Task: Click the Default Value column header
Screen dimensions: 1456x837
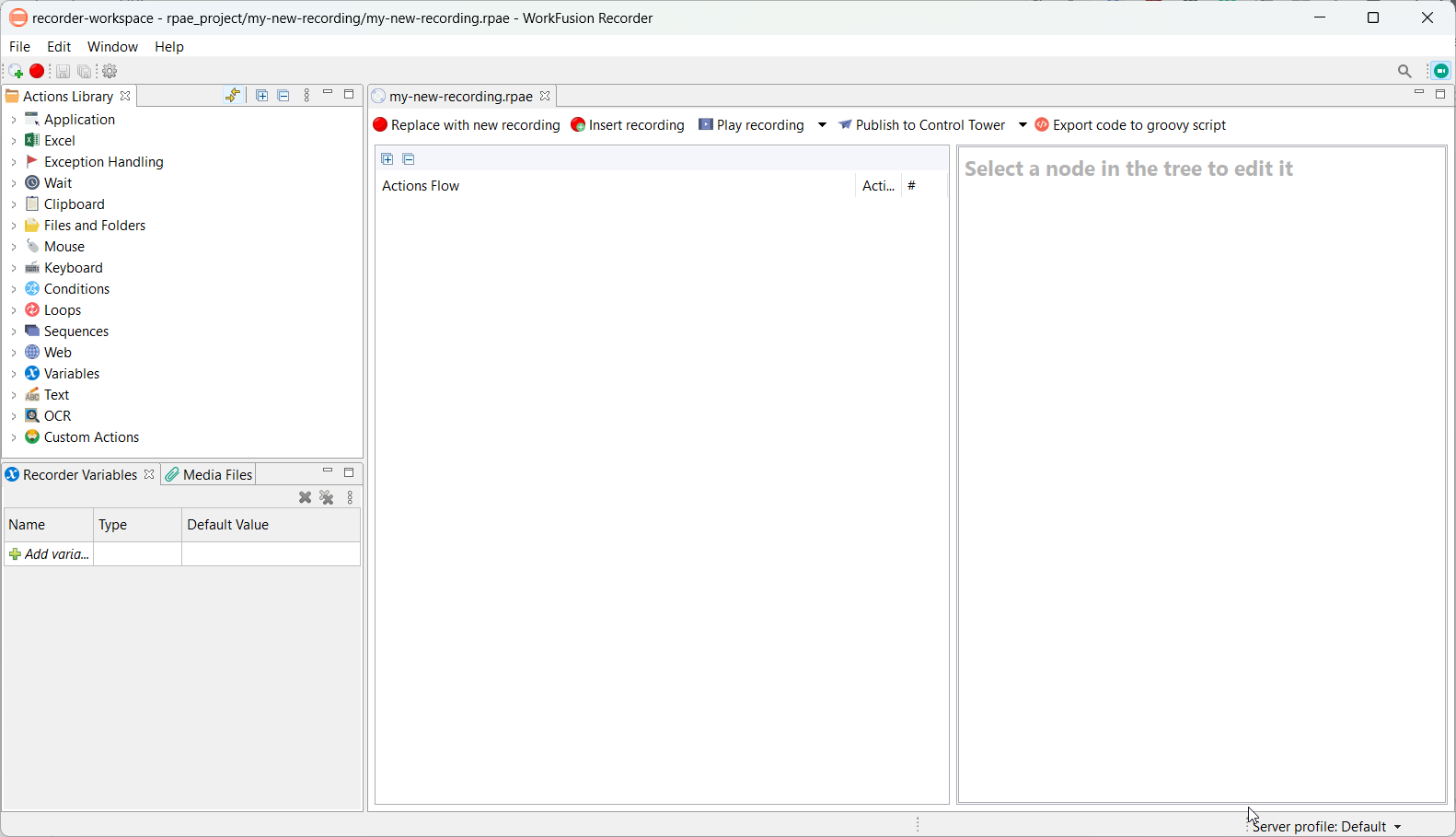Action: [x=271, y=525]
